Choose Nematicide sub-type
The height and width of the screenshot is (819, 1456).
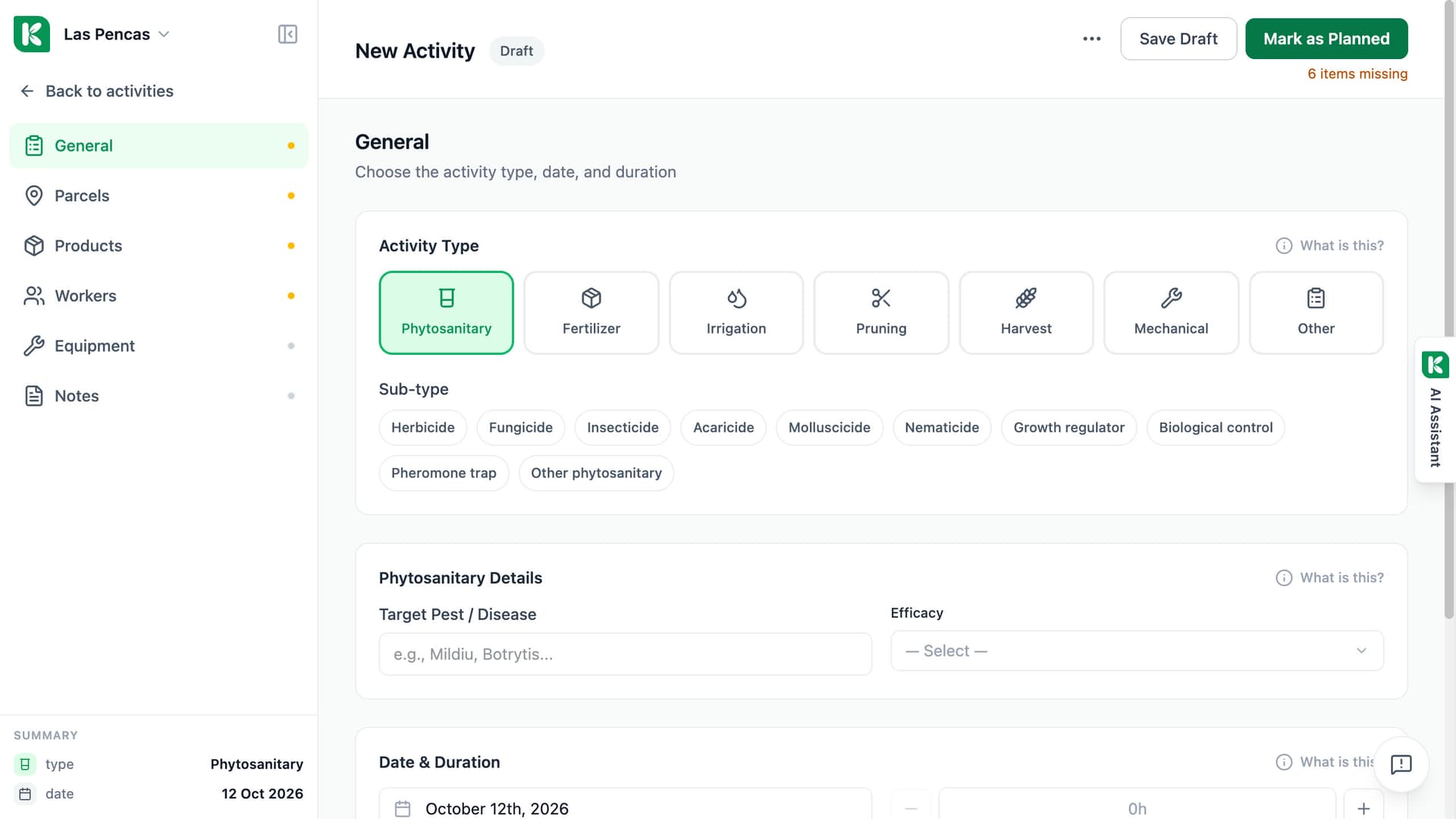941,428
